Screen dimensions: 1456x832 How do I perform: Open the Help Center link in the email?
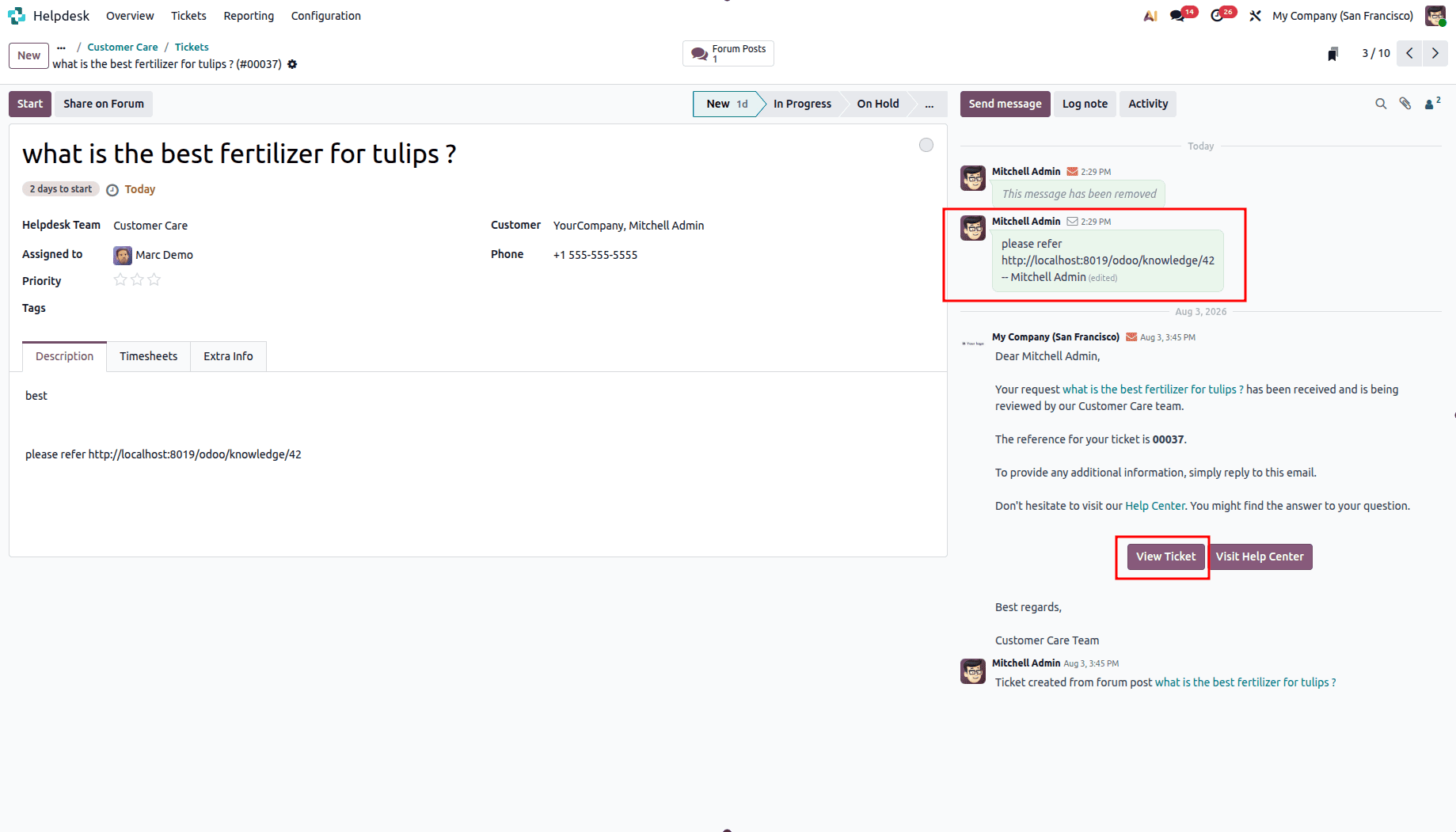coord(1155,506)
